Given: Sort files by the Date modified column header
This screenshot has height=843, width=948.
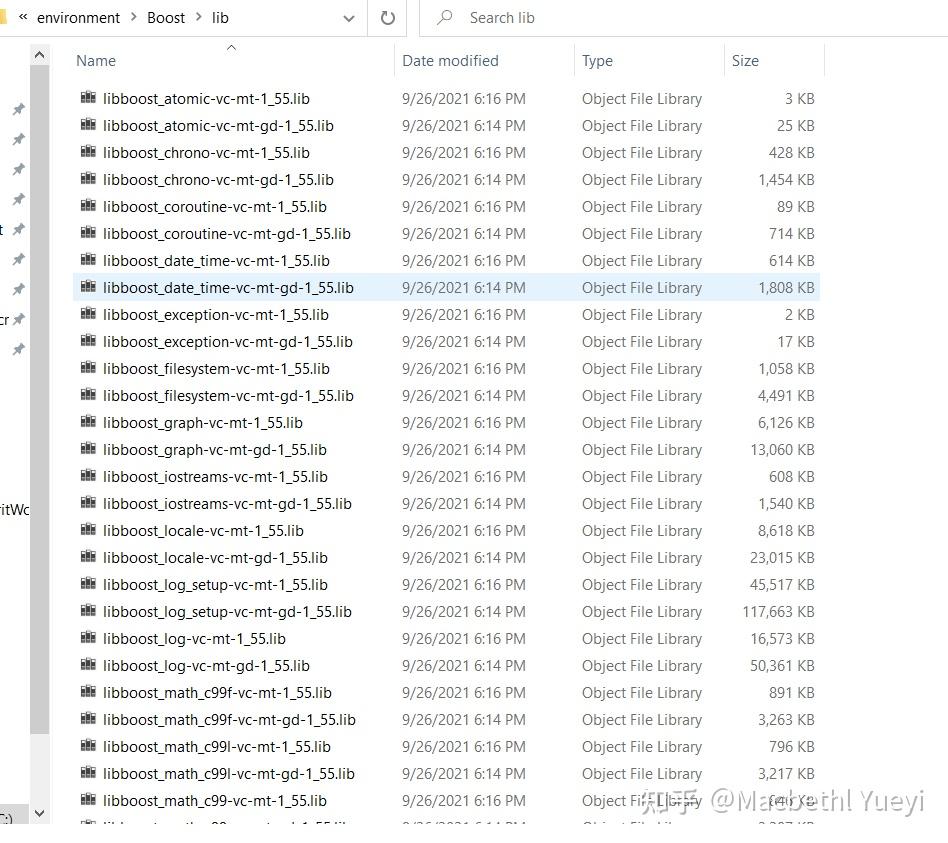Looking at the screenshot, I should click(x=450, y=60).
